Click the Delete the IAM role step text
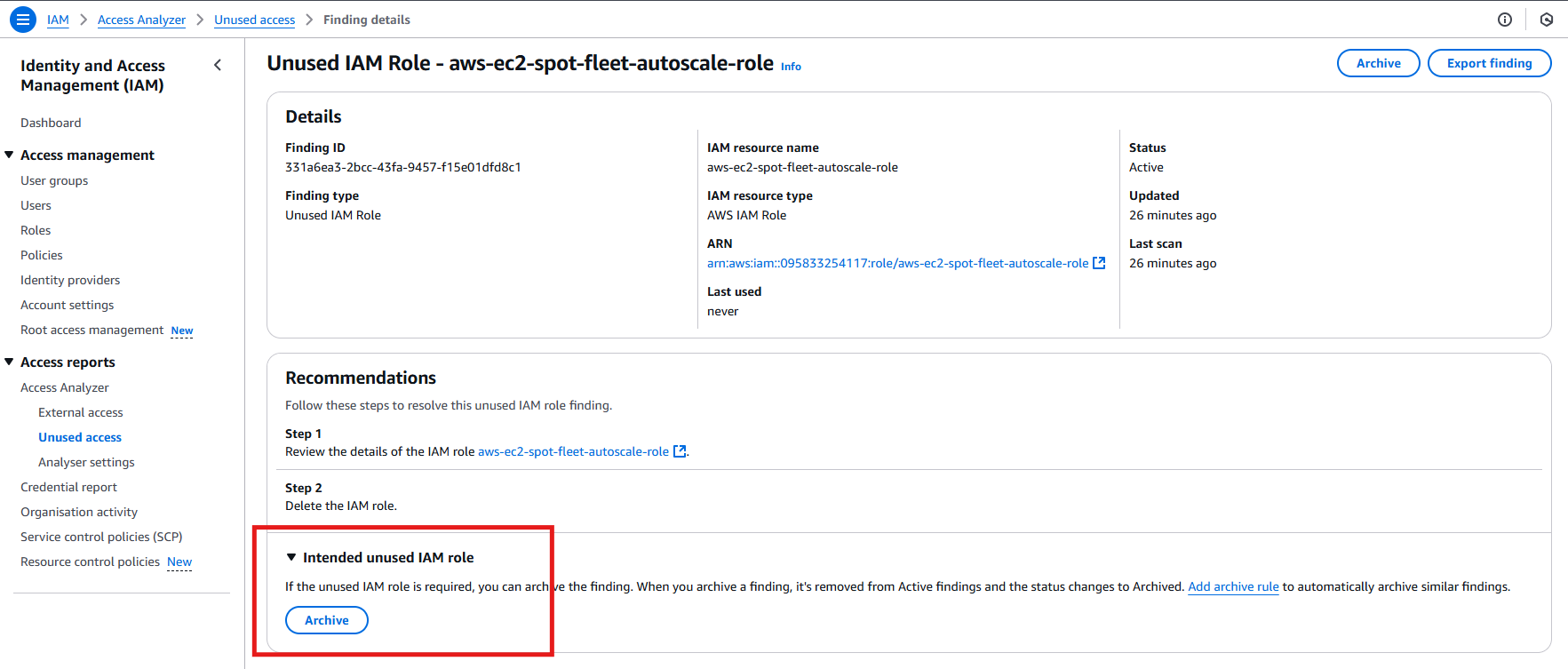 point(341,506)
